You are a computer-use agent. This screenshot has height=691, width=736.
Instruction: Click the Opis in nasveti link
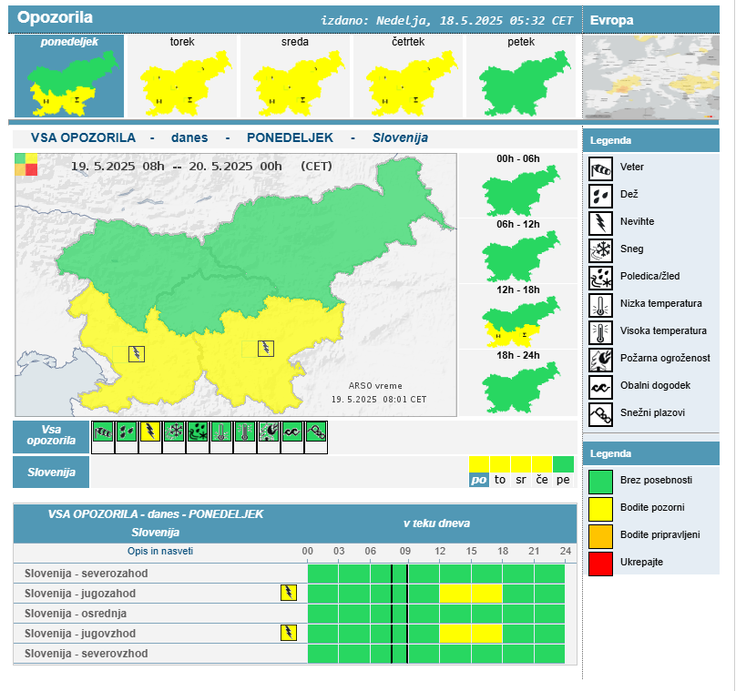coord(161,551)
